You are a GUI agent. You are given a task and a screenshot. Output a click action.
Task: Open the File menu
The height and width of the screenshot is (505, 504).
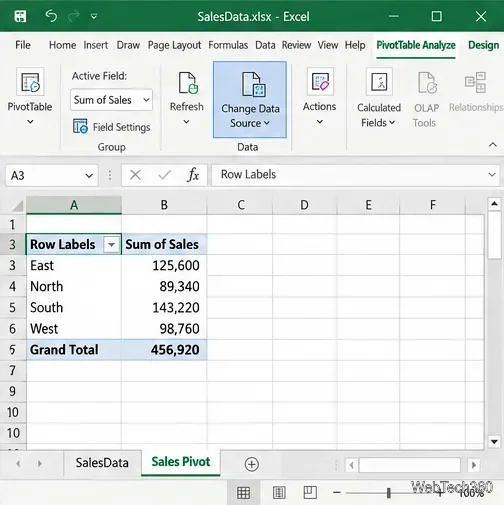pyautogui.click(x=23, y=45)
